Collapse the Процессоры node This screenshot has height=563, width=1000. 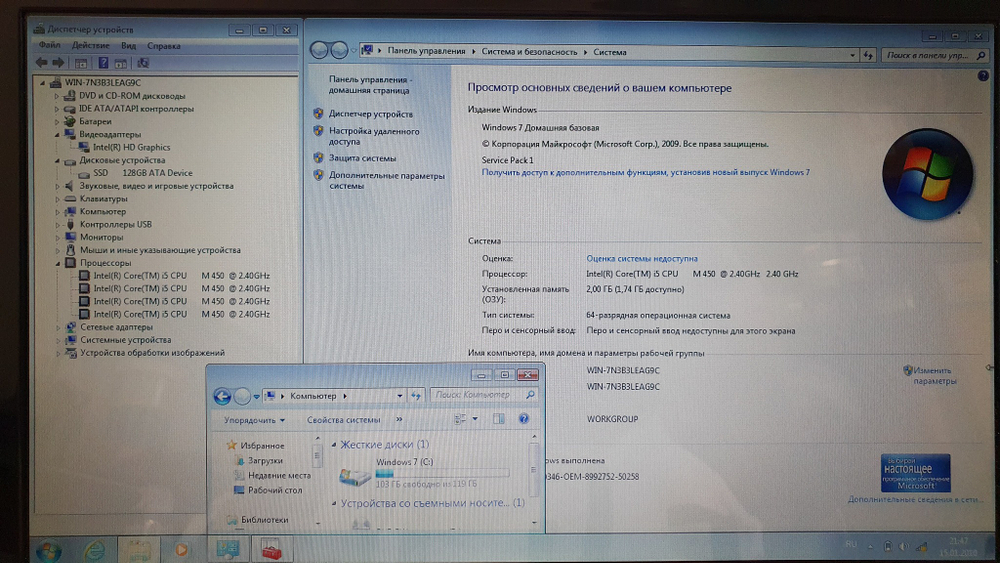pyautogui.click(x=57, y=263)
